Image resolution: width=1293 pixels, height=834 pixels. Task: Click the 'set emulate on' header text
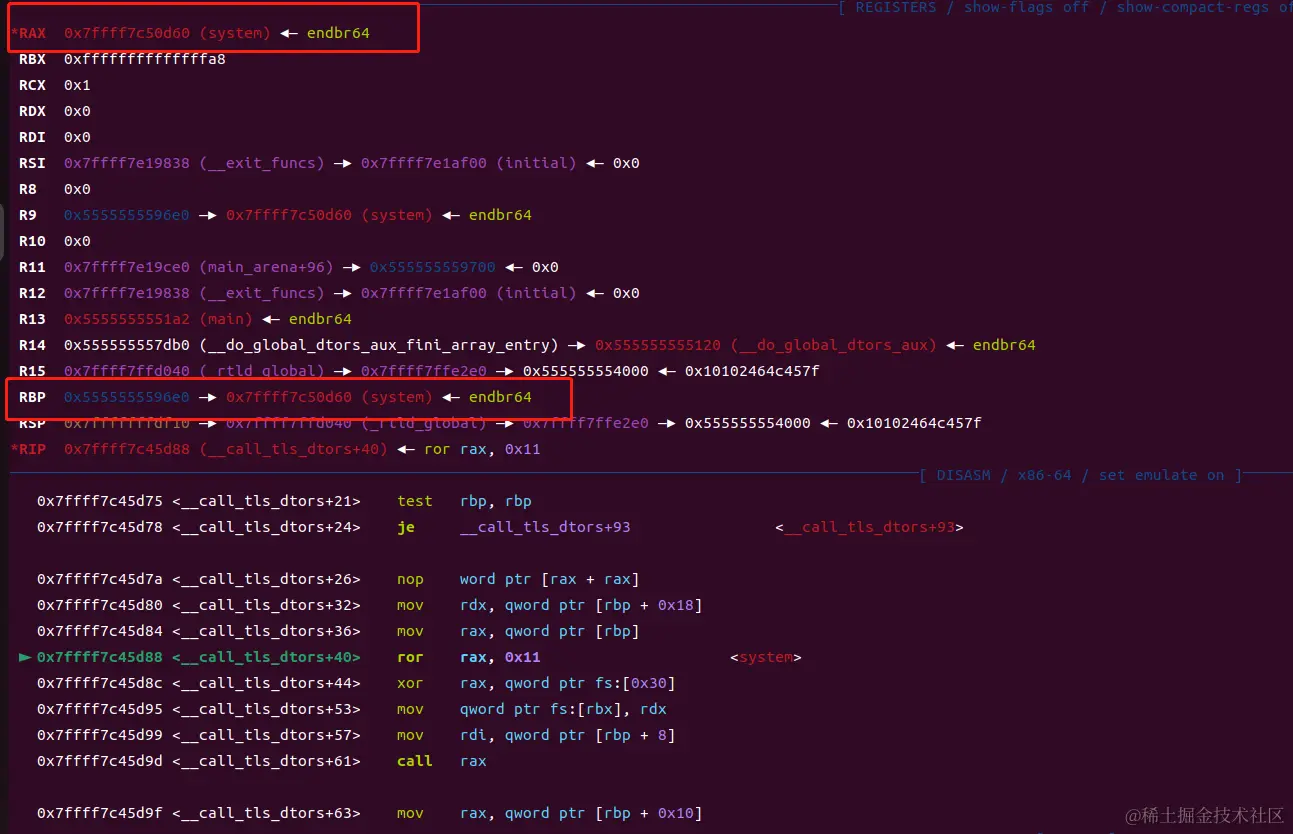1161,475
